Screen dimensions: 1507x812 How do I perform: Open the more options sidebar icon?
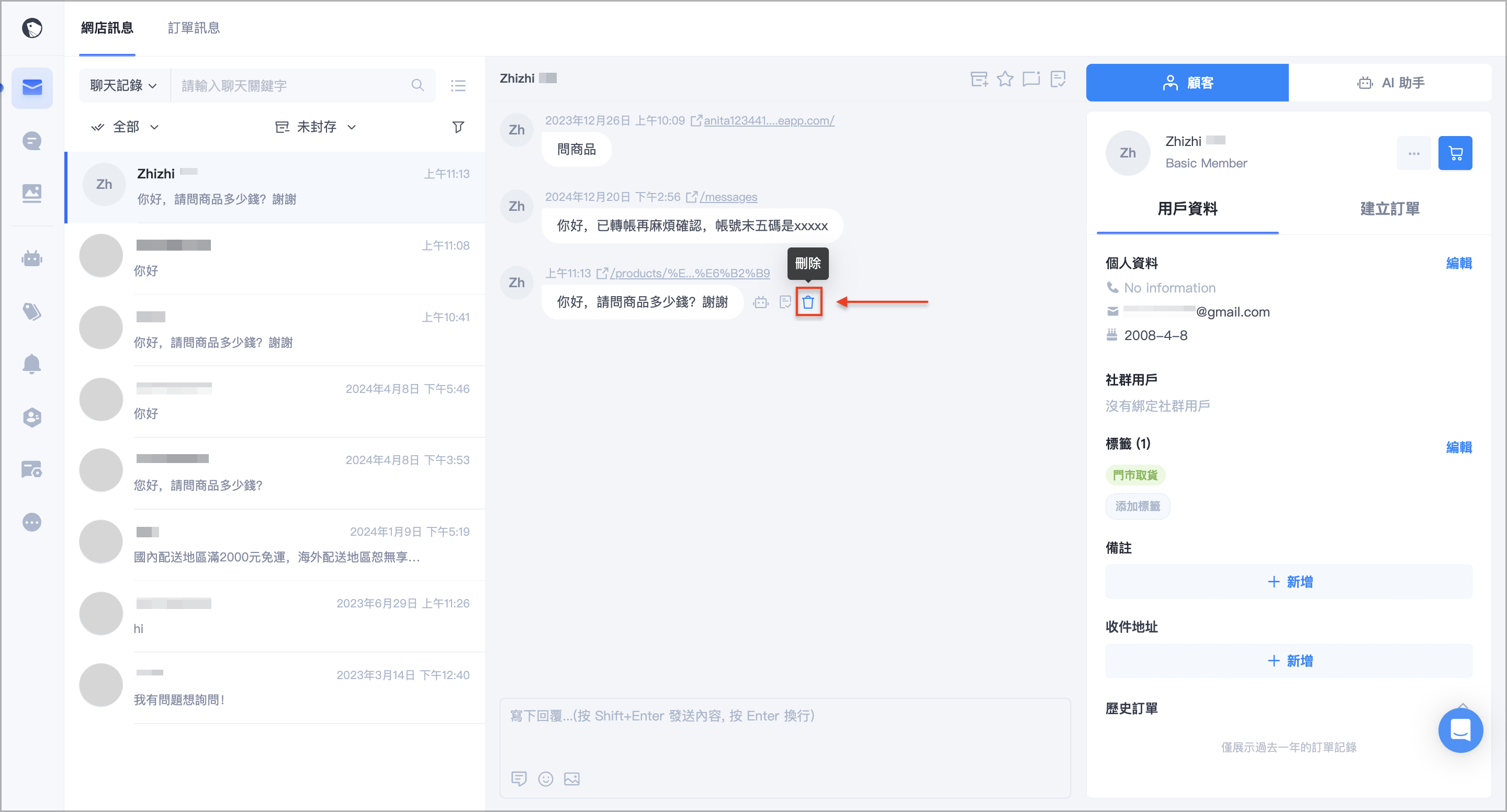coord(31,522)
